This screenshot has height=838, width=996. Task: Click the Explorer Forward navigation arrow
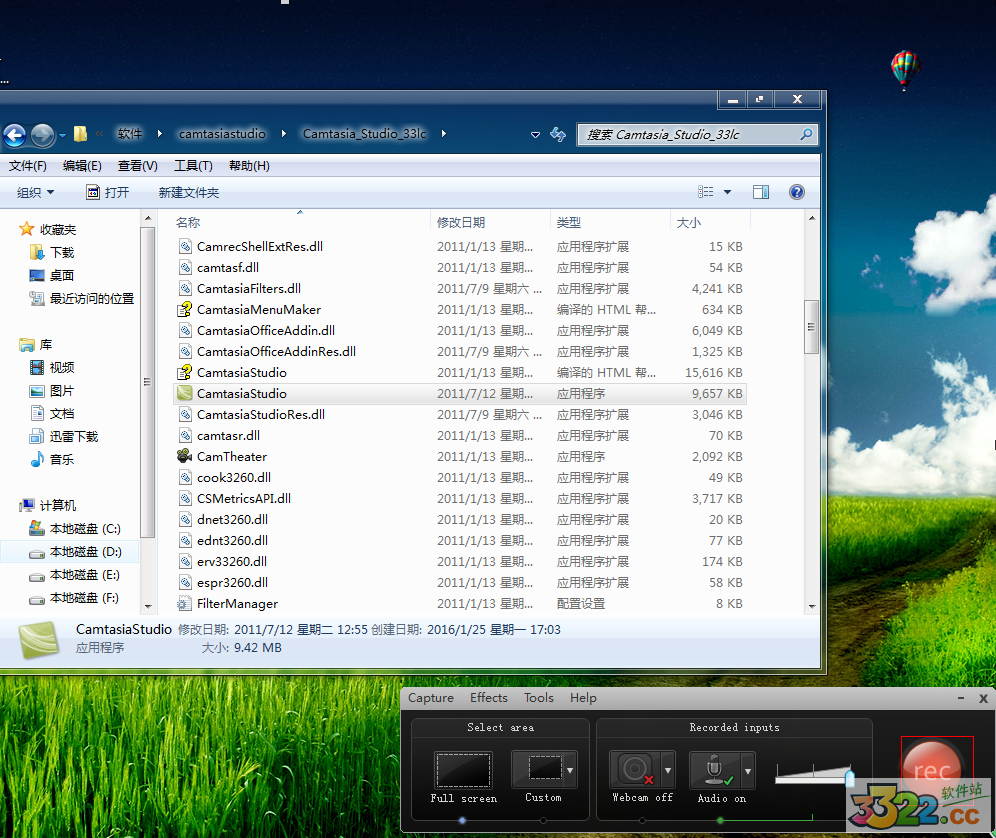pyautogui.click(x=43, y=135)
